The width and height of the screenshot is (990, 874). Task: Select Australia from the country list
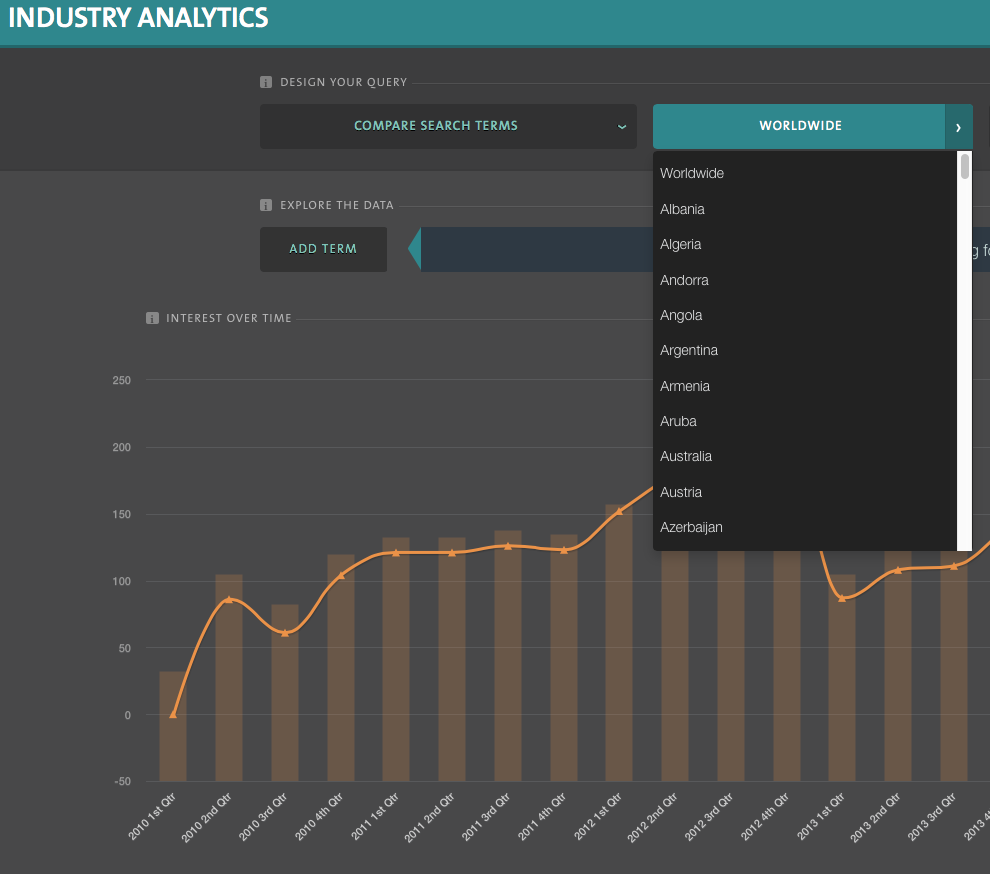tap(686, 456)
